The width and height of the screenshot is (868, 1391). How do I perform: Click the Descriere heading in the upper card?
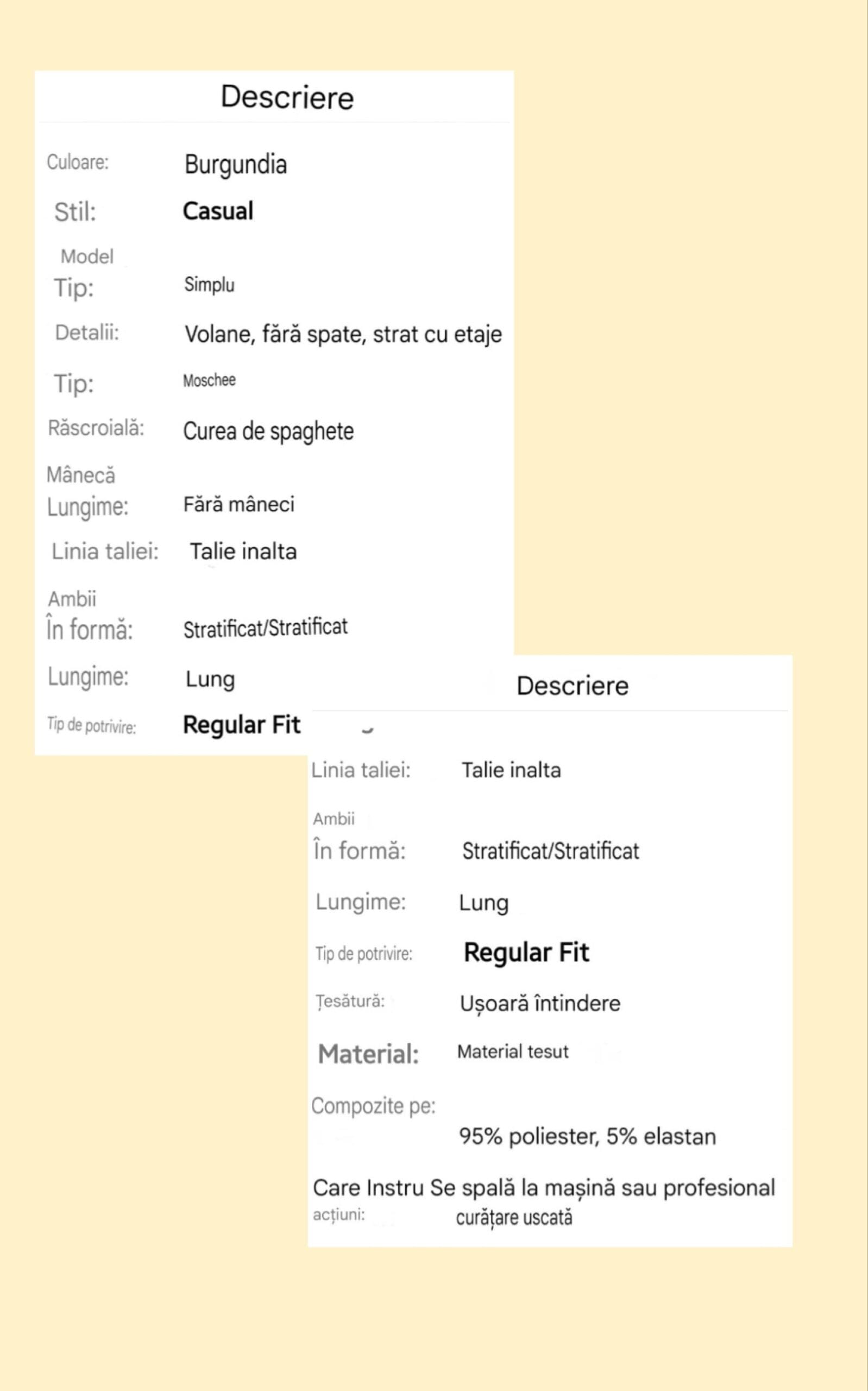(x=287, y=97)
